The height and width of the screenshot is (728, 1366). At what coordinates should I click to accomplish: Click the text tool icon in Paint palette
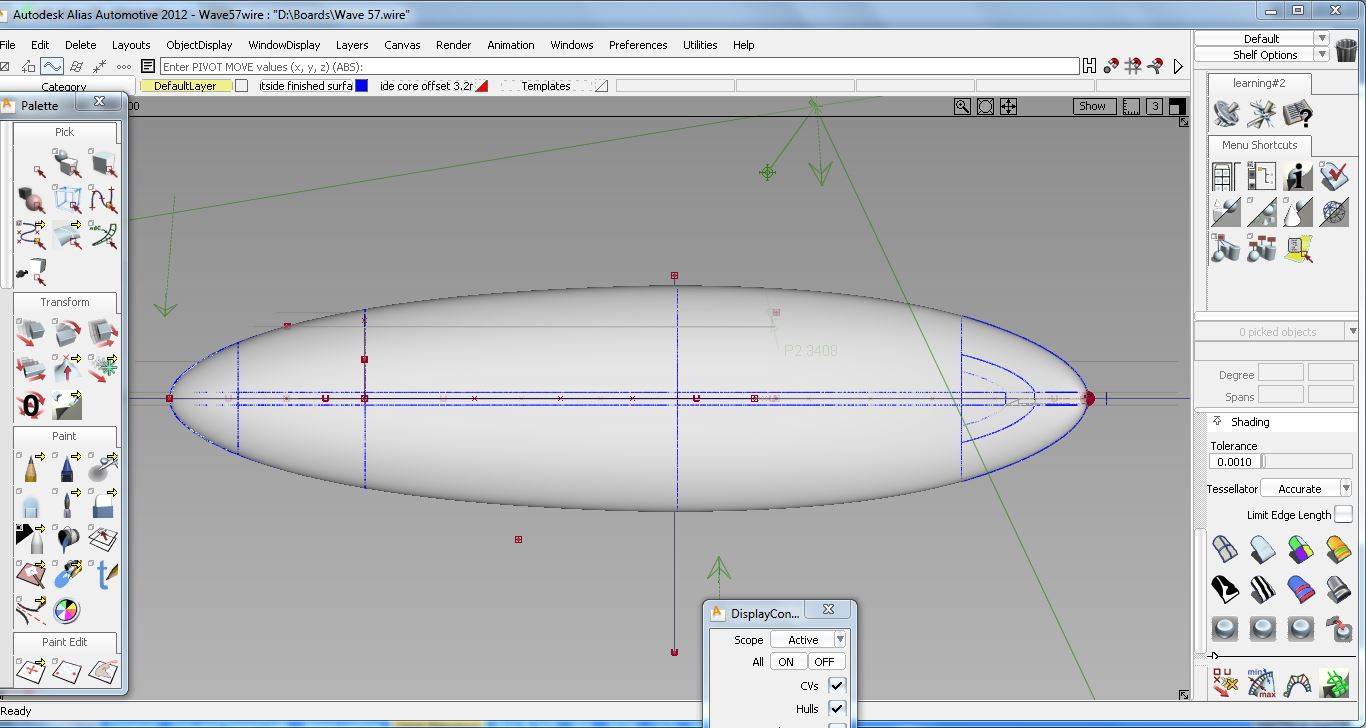[x=103, y=574]
